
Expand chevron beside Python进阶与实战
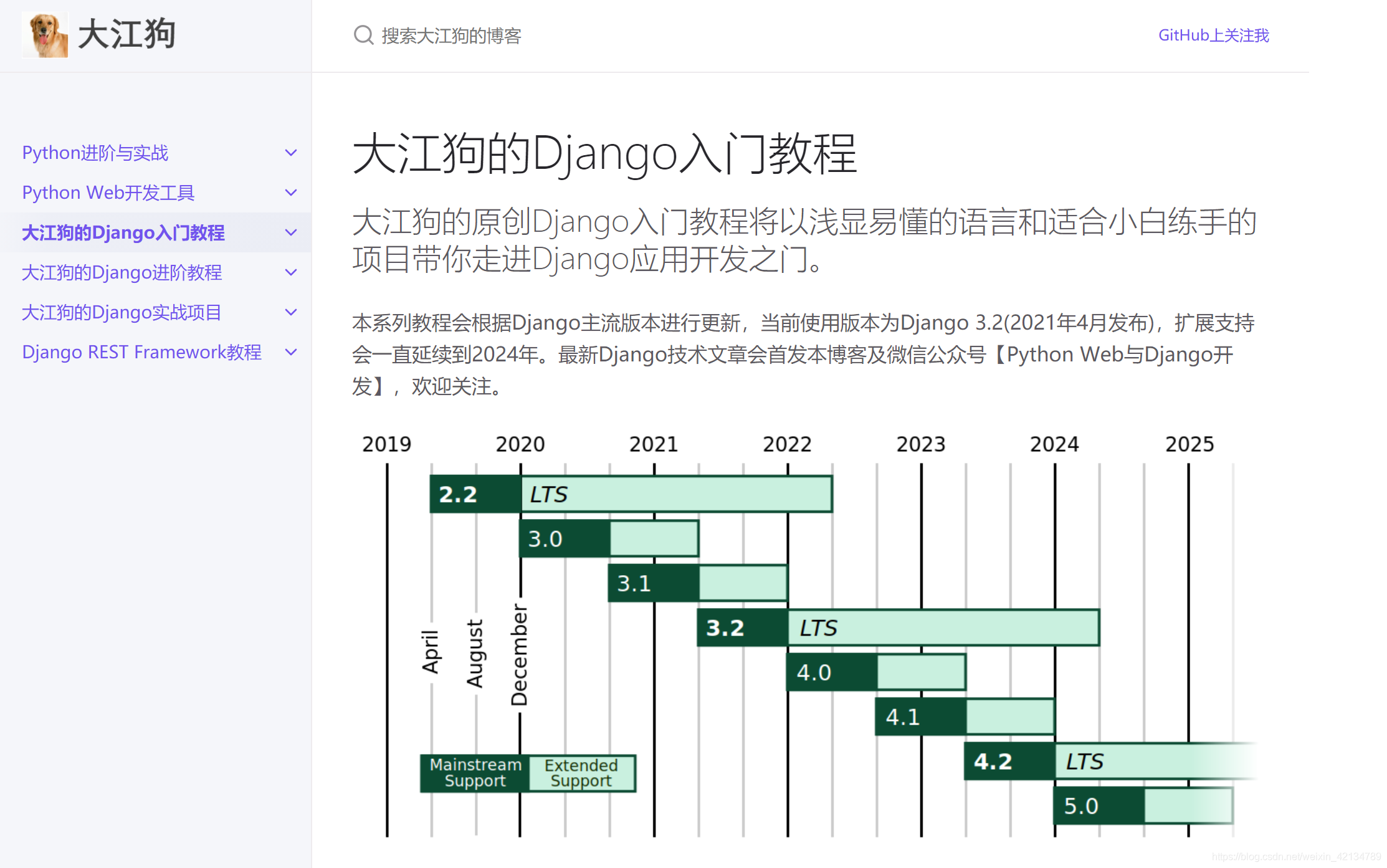[x=290, y=153]
